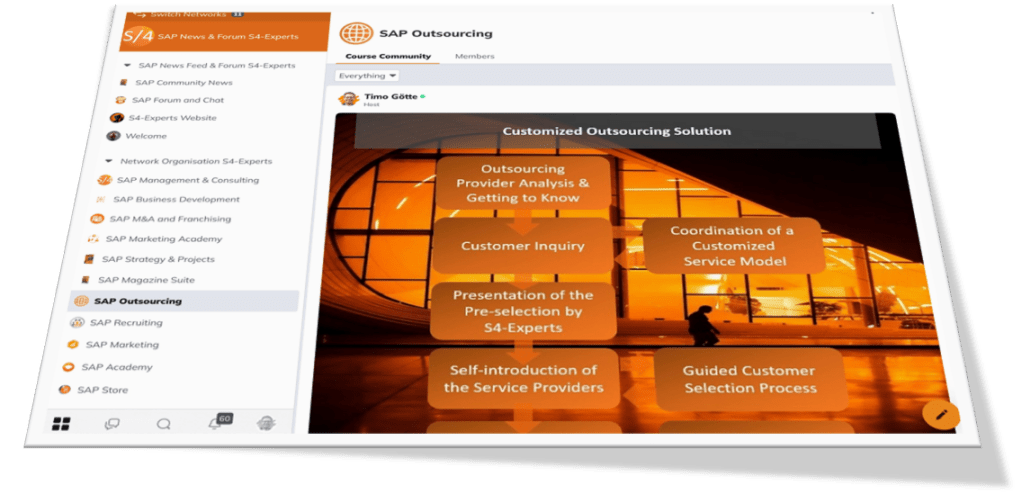Viewport: 1022px width, 495px height.
Task: Click the SAP News & Forum S4-Experts header
Action: click(x=224, y=31)
